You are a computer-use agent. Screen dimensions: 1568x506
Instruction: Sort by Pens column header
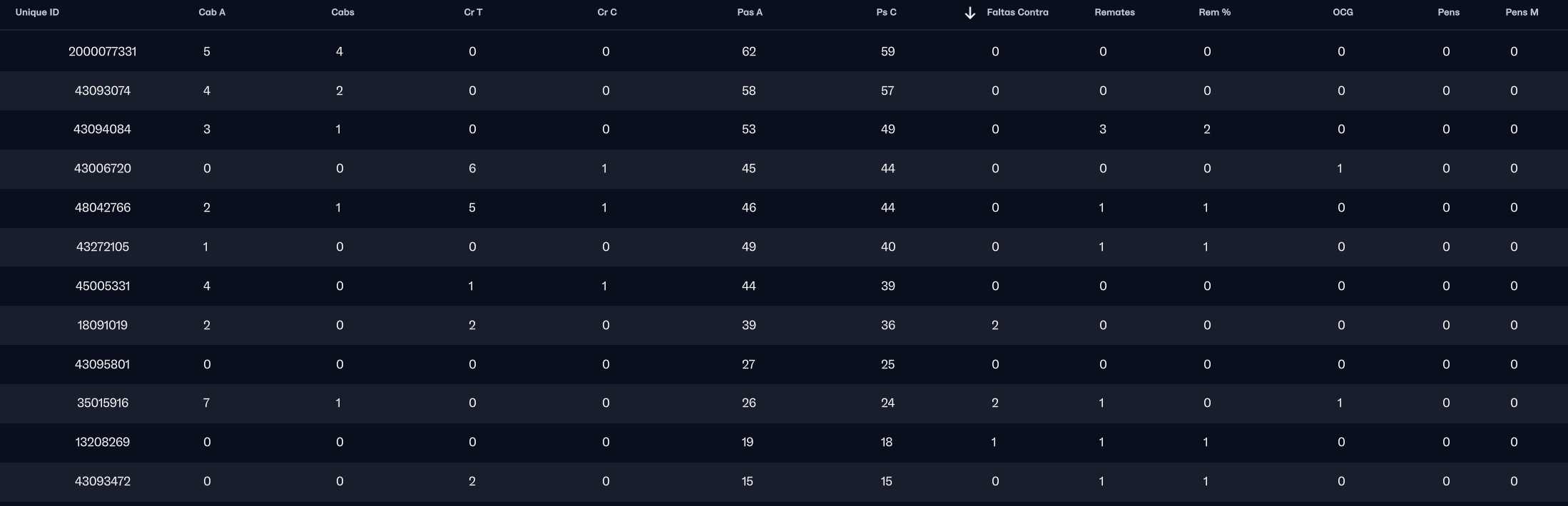pos(1448,12)
